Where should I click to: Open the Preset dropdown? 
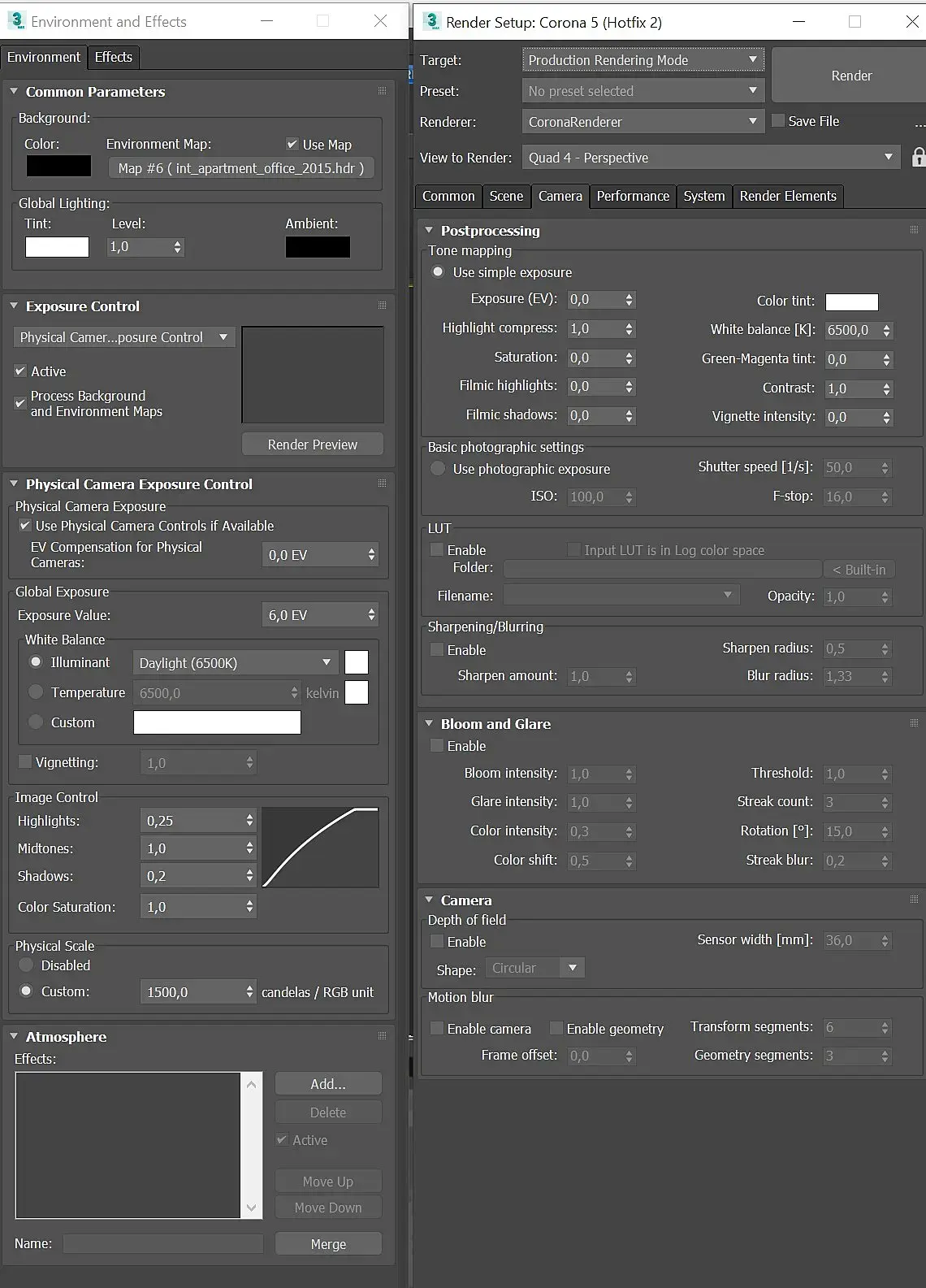643,91
